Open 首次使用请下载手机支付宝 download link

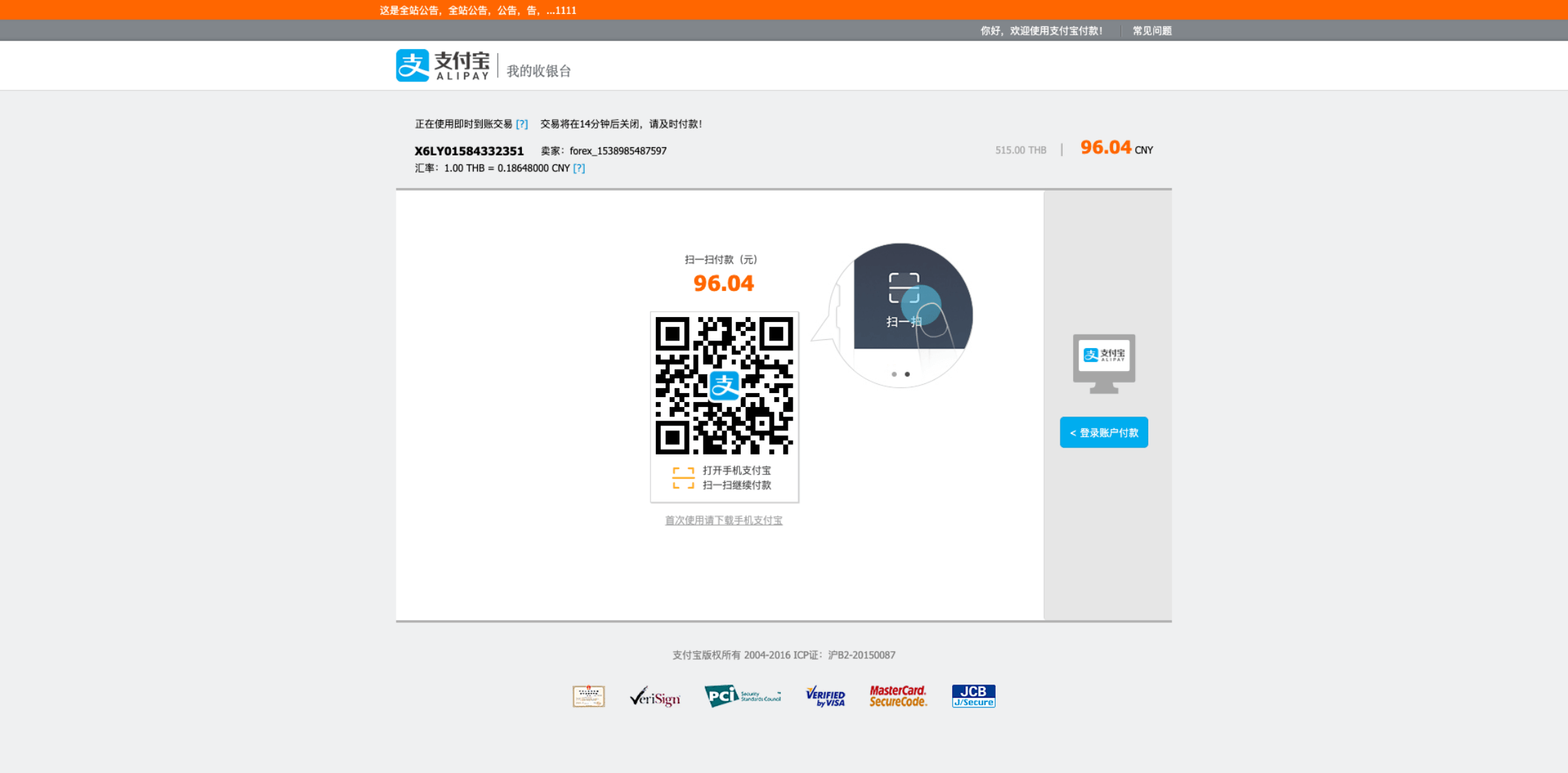tap(723, 520)
